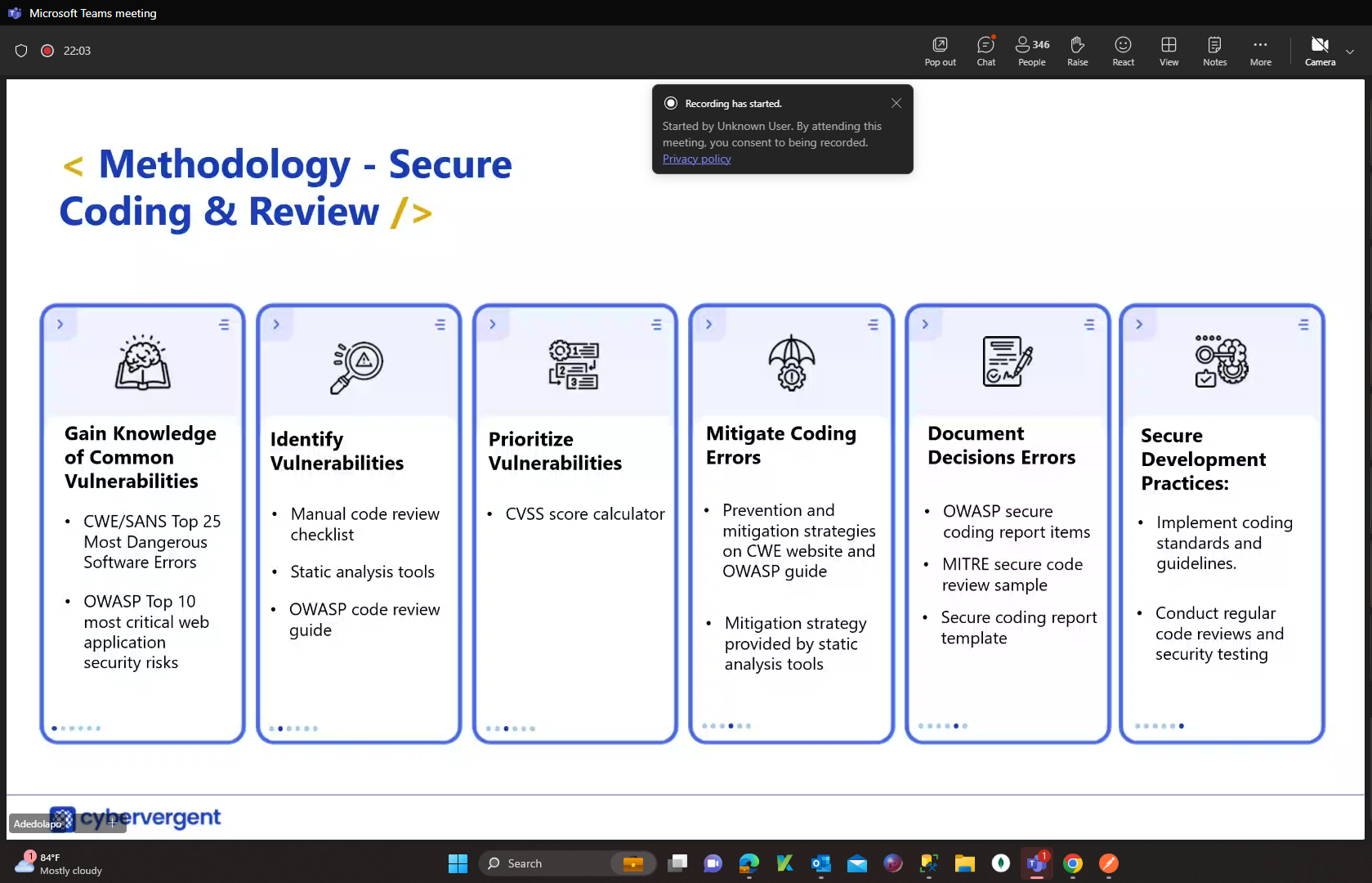Open the Chat panel

[985, 51]
